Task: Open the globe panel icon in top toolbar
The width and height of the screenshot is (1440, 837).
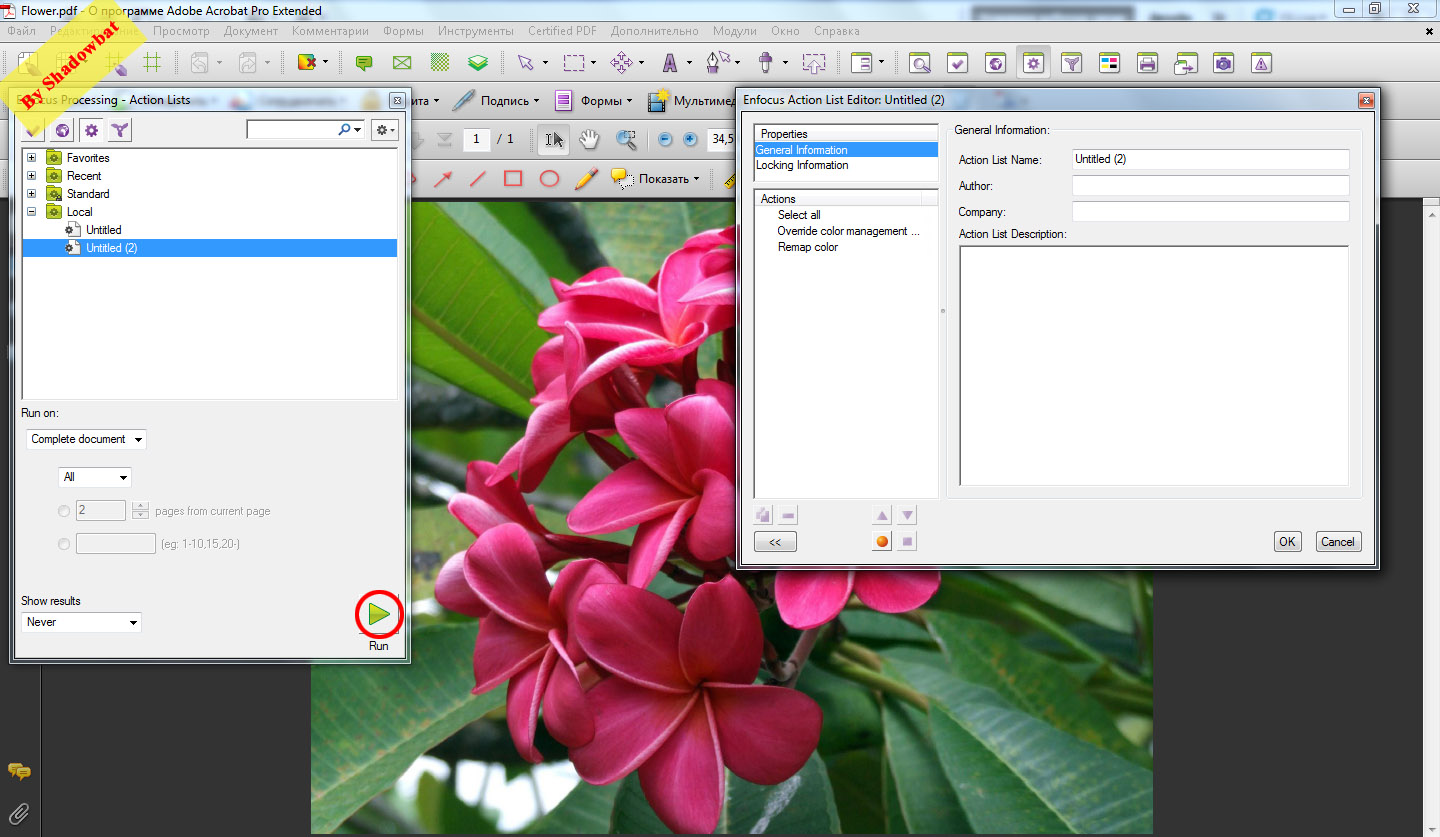Action: coord(995,63)
